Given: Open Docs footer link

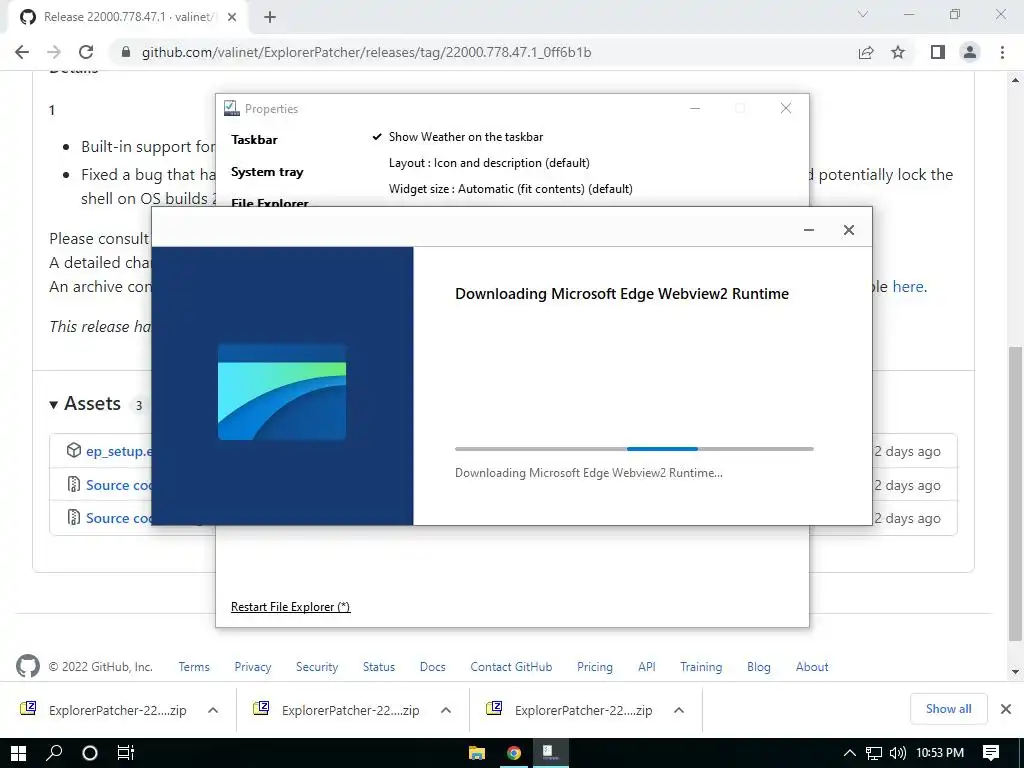Looking at the screenshot, I should coord(432,667).
